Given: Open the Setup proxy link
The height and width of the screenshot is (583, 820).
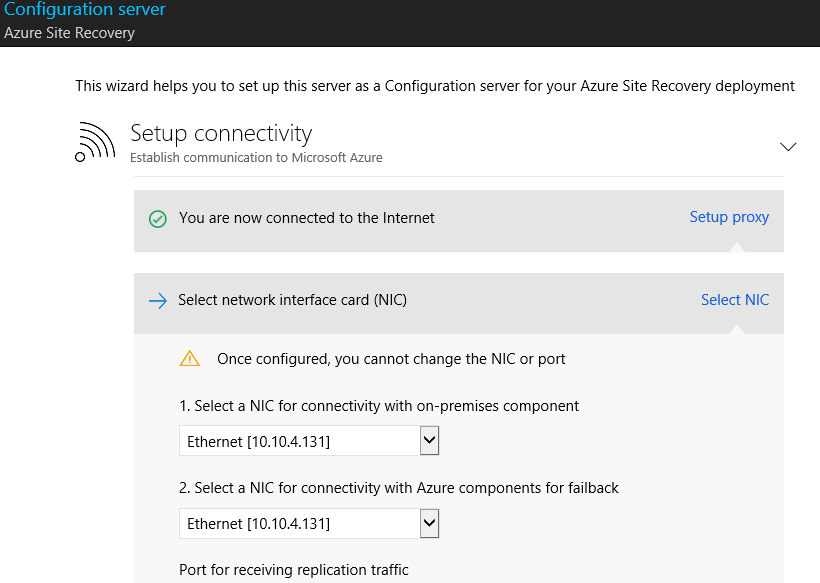Looking at the screenshot, I should tap(729, 217).
